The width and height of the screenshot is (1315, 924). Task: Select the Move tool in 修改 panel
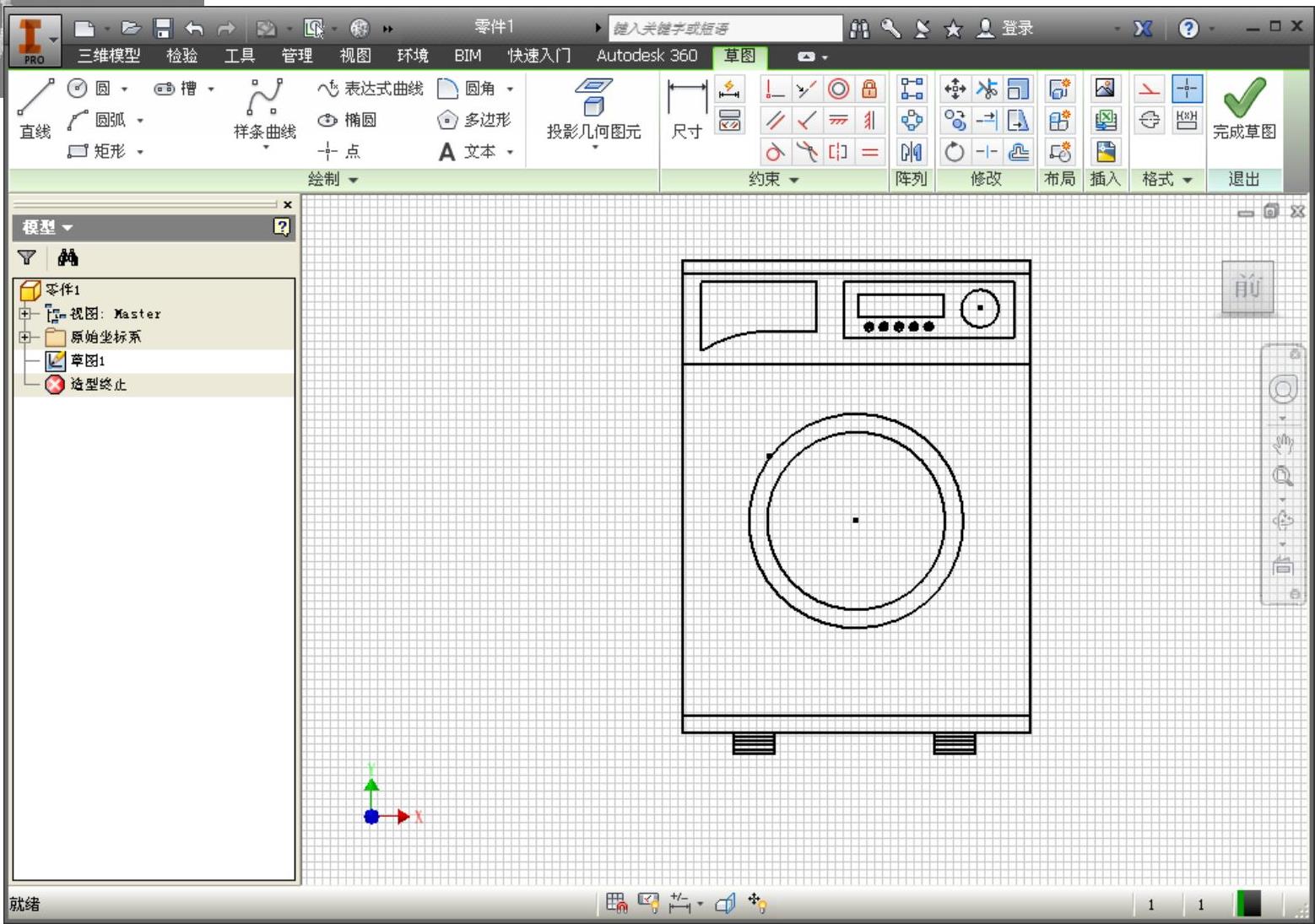point(955,89)
